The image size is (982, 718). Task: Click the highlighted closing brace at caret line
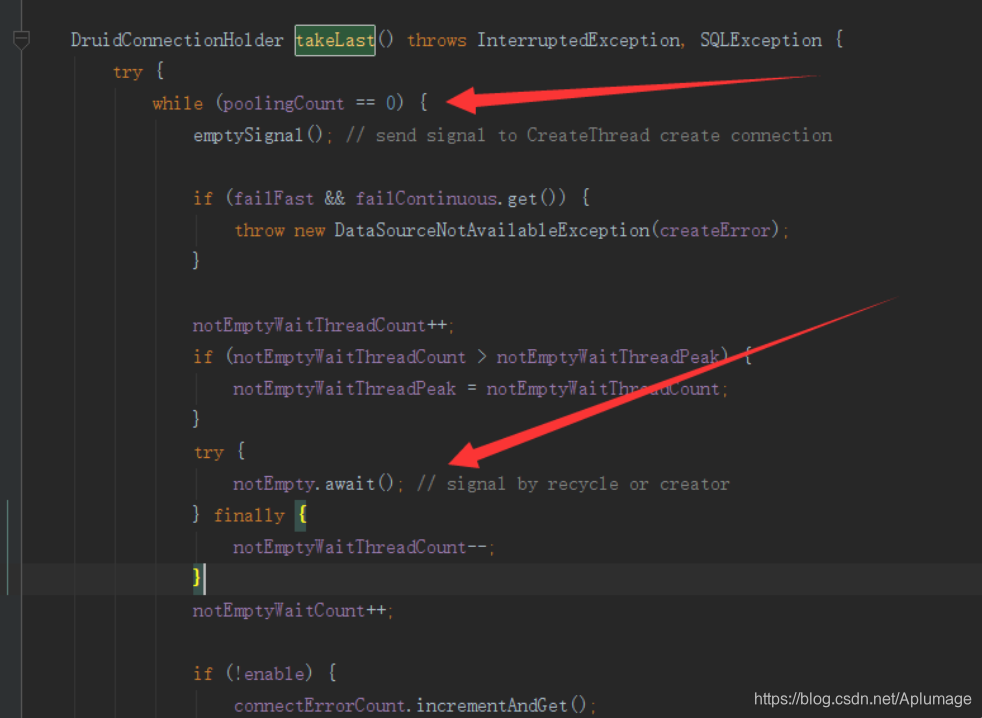click(x=197, y=578)
